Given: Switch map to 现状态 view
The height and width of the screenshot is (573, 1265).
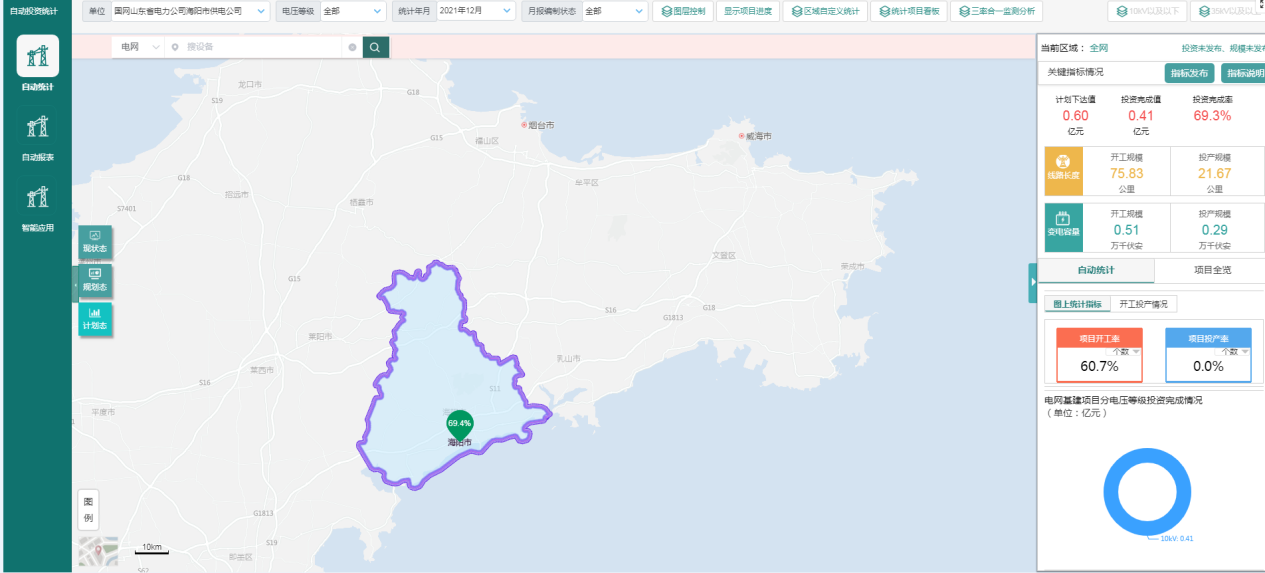Looking at the screenshot, I should (x=95, y=242).
